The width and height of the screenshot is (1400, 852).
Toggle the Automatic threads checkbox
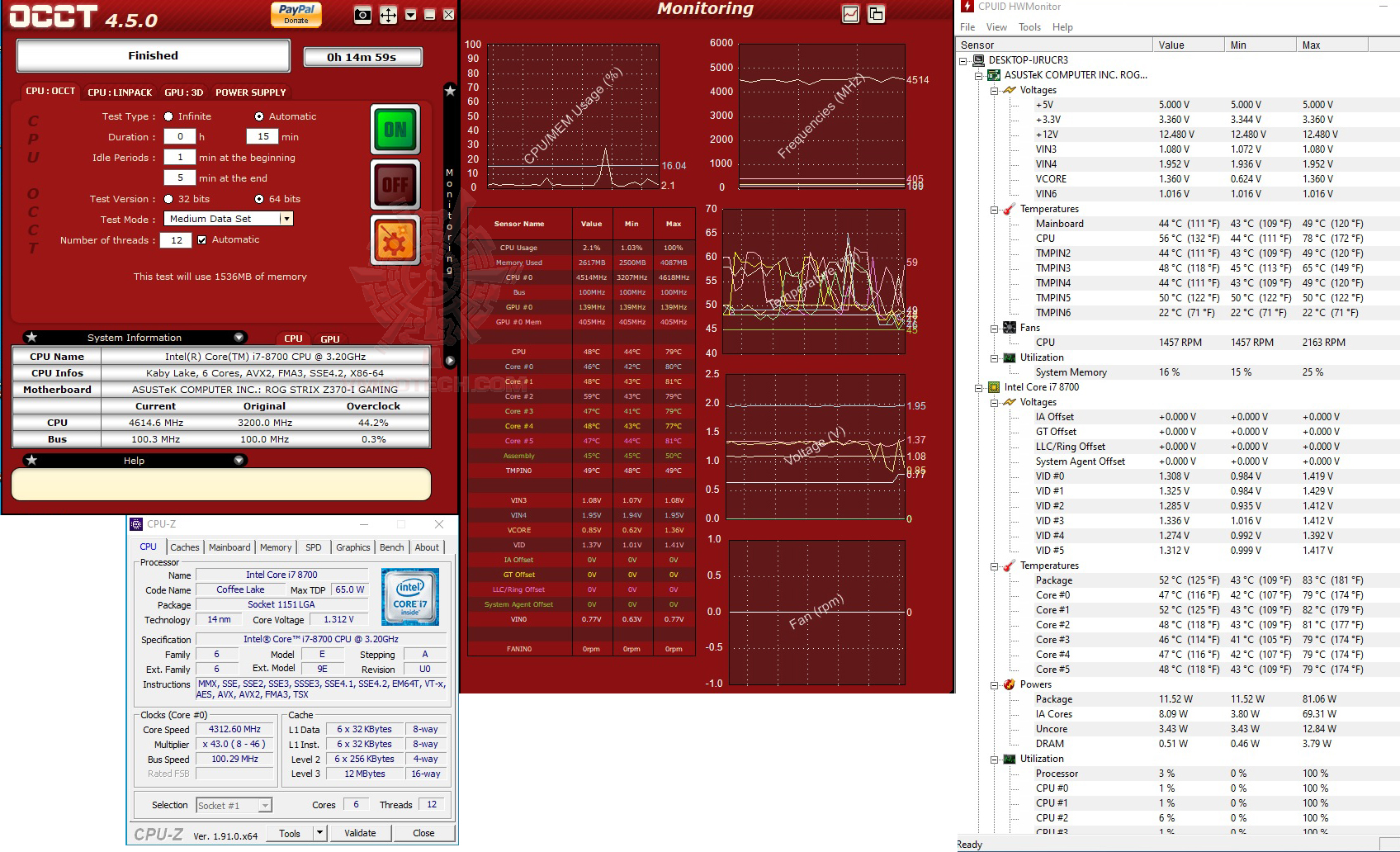[x=201, y=239]
